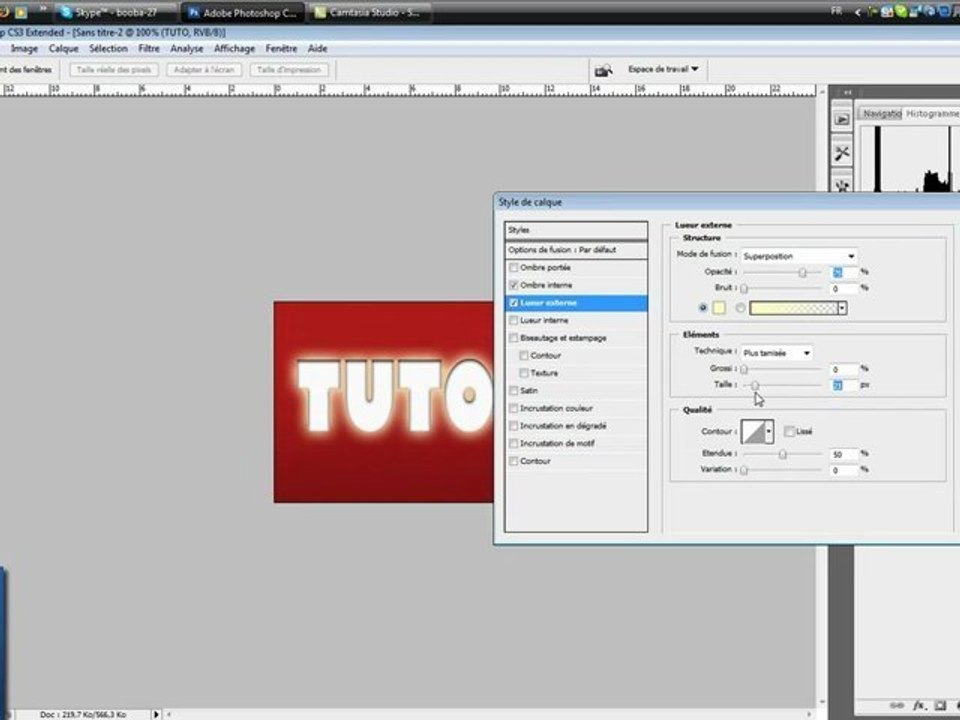
Task: Click the Etendue value field showing 50
Action: (844, 454)
